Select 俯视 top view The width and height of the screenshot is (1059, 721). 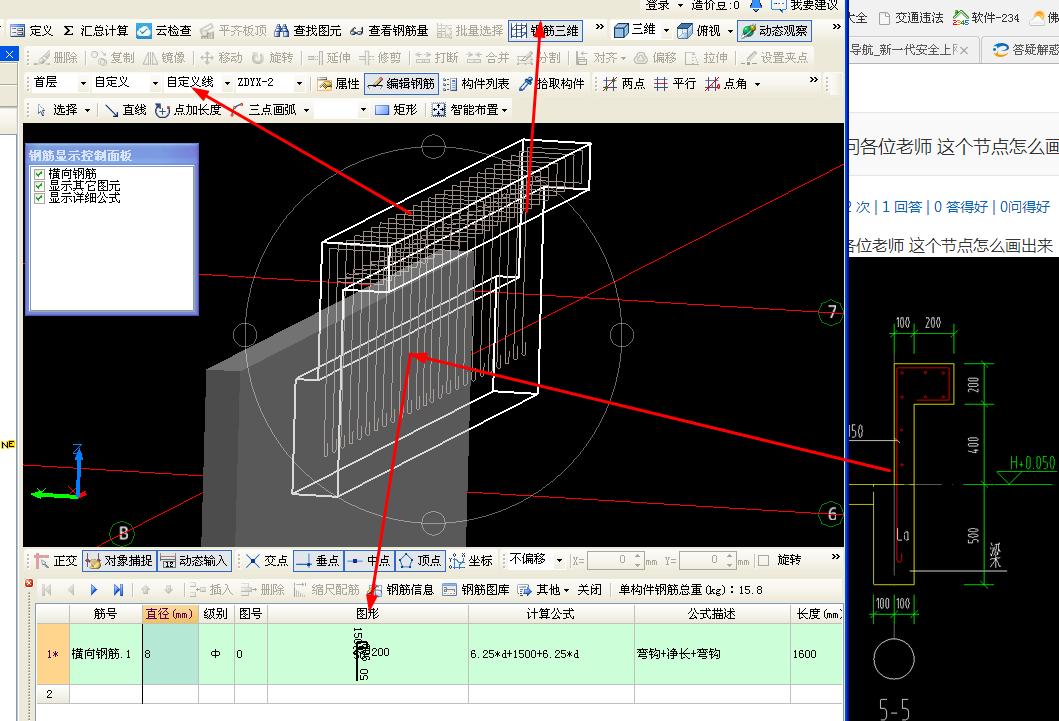pos(699,31)
